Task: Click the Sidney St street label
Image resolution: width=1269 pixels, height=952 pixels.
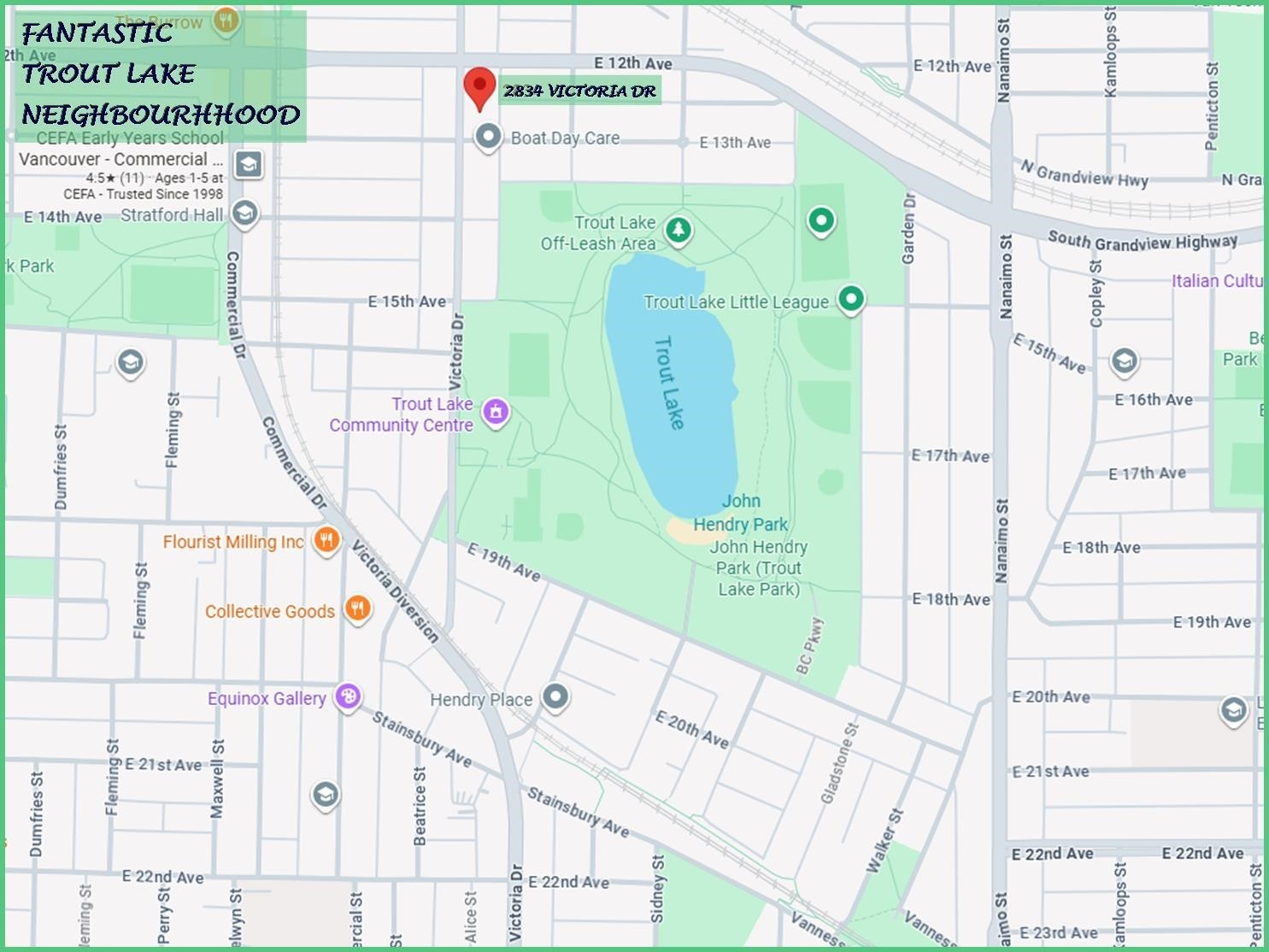Action: point(657,889)
